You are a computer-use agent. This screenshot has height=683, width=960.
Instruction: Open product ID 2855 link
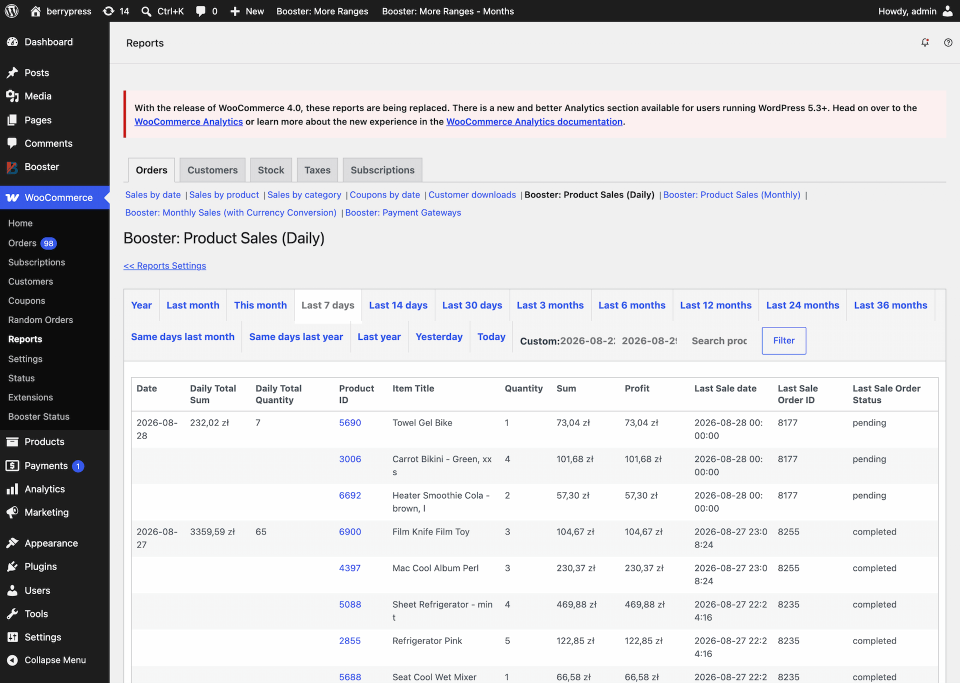pyautogui.click(x=350, y=641)
